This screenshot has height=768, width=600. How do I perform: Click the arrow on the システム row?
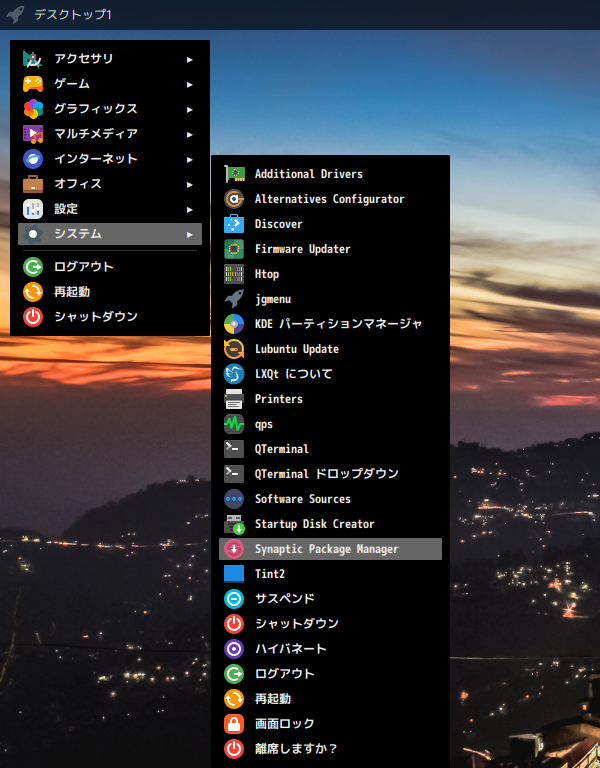point(190,235)
